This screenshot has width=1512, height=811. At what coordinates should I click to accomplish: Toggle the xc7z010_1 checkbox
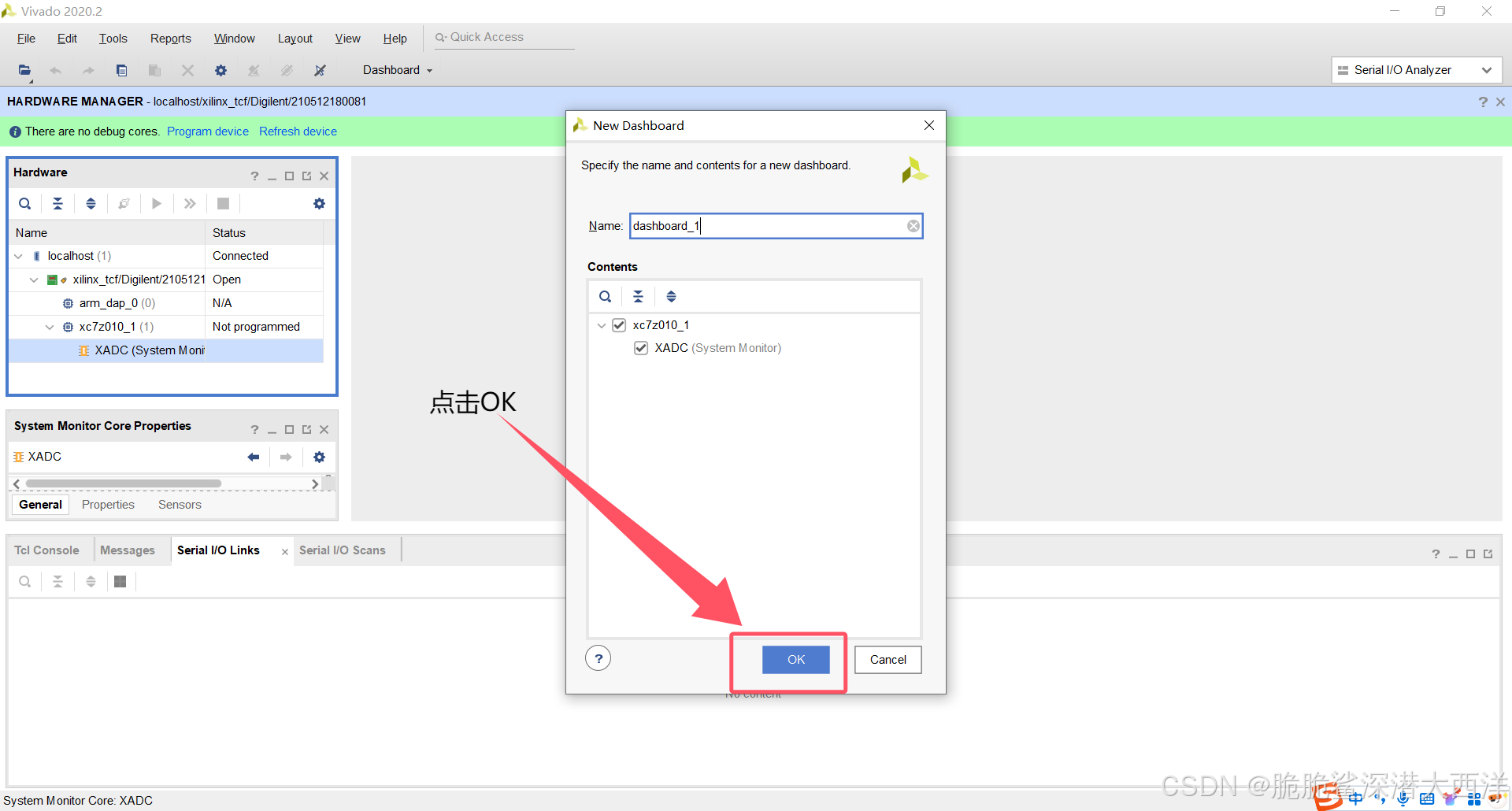point(619,325)
